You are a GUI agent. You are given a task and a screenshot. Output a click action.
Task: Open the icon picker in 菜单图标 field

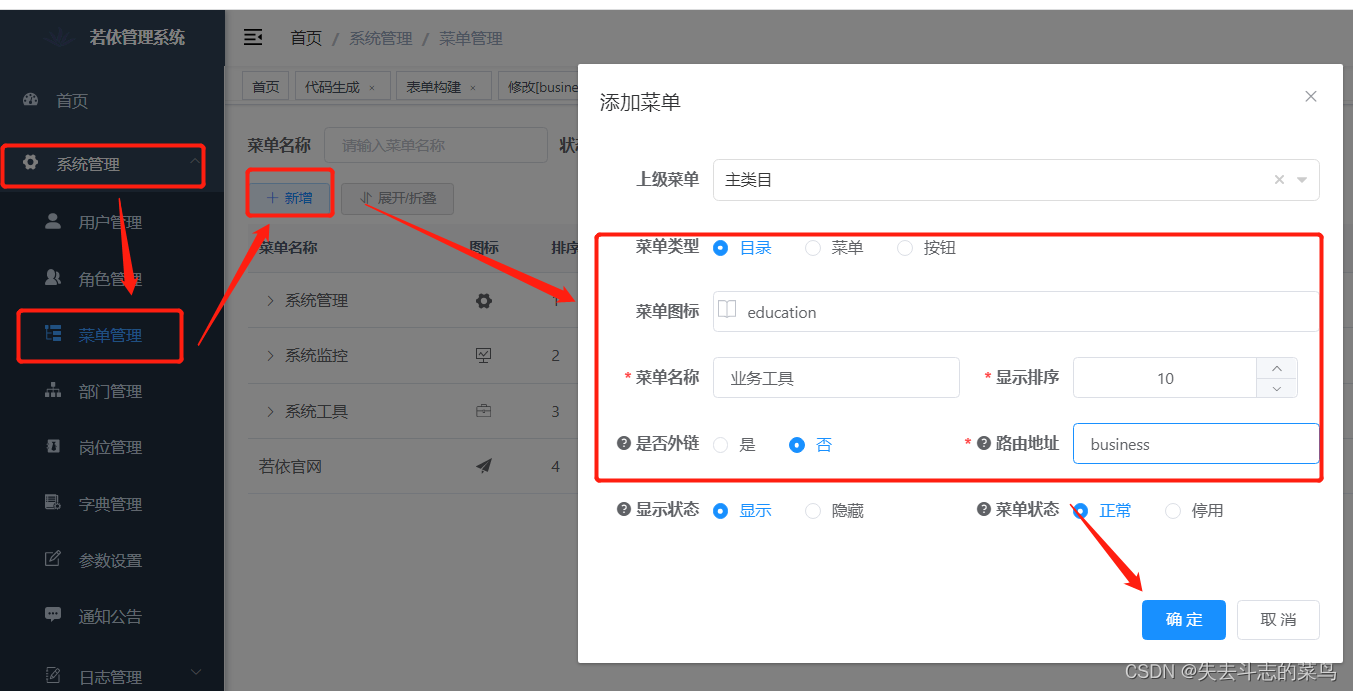click(728, 311)
